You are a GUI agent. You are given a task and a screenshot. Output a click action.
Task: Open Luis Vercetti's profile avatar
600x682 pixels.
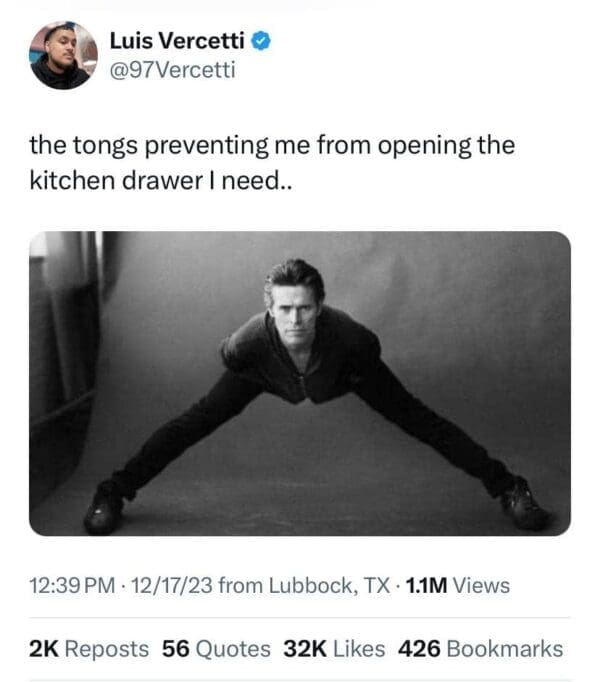point(62,56)
